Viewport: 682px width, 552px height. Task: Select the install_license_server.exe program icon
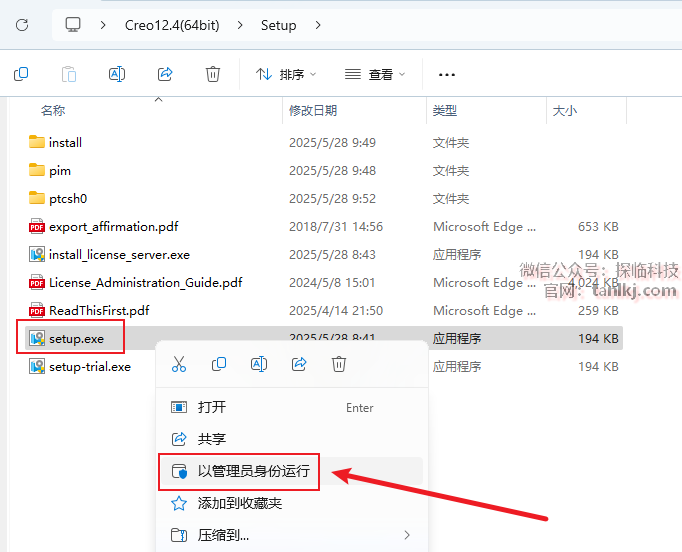(x=37, y=254)
